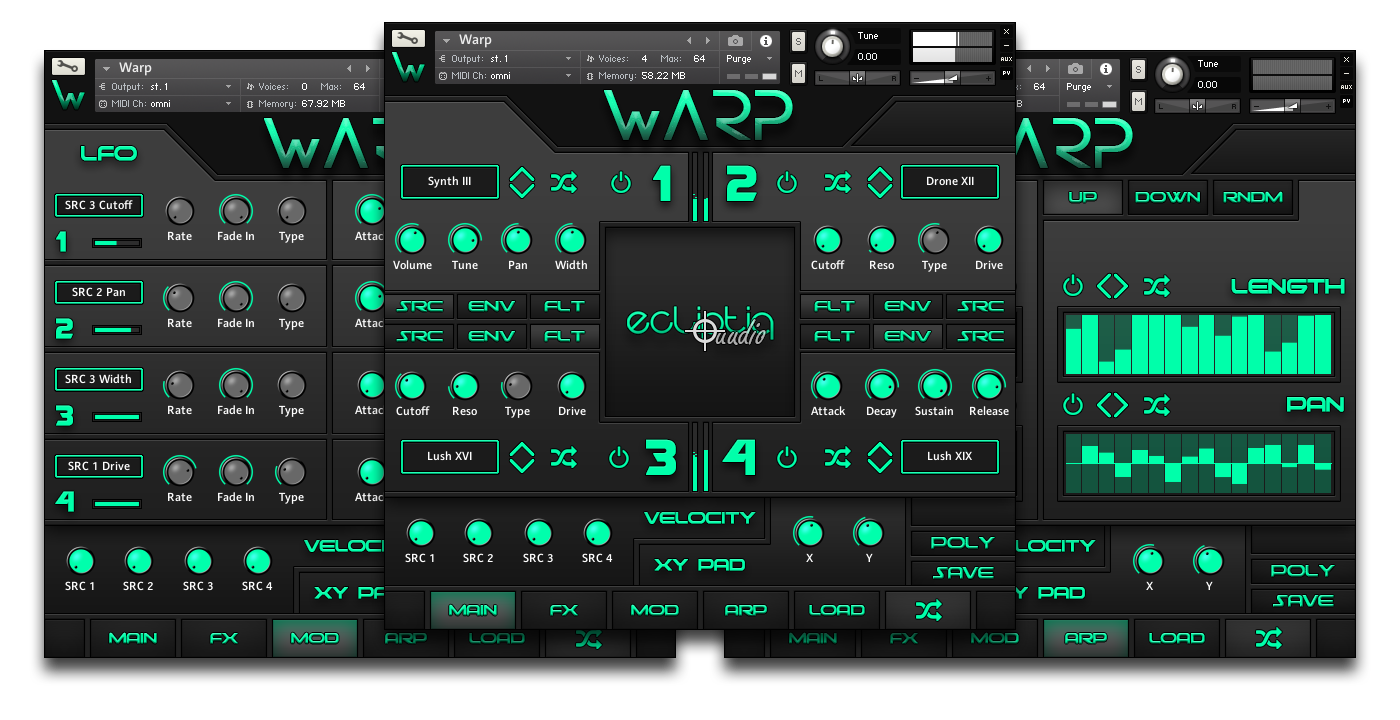Click the shuffle icon beside LOAD in right window
This screenshot has width=1400, height=720.
pyautogui.click(x=1268, y=637)
